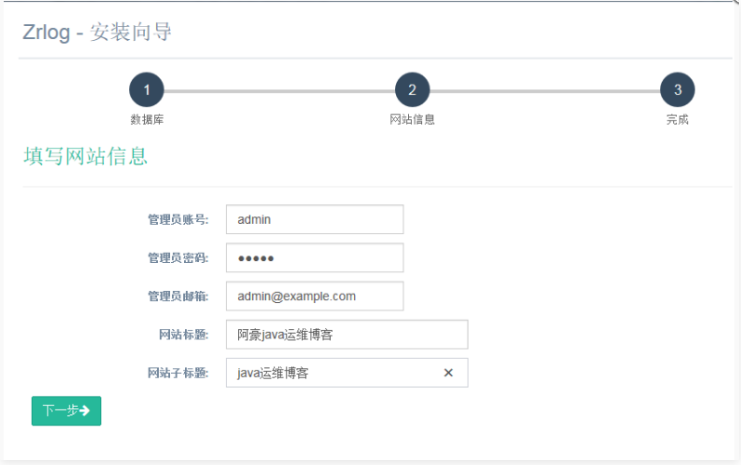Click into the 管理员密码 password field
This screenshot has height=465, width=741.
click(x=314, y=258)
